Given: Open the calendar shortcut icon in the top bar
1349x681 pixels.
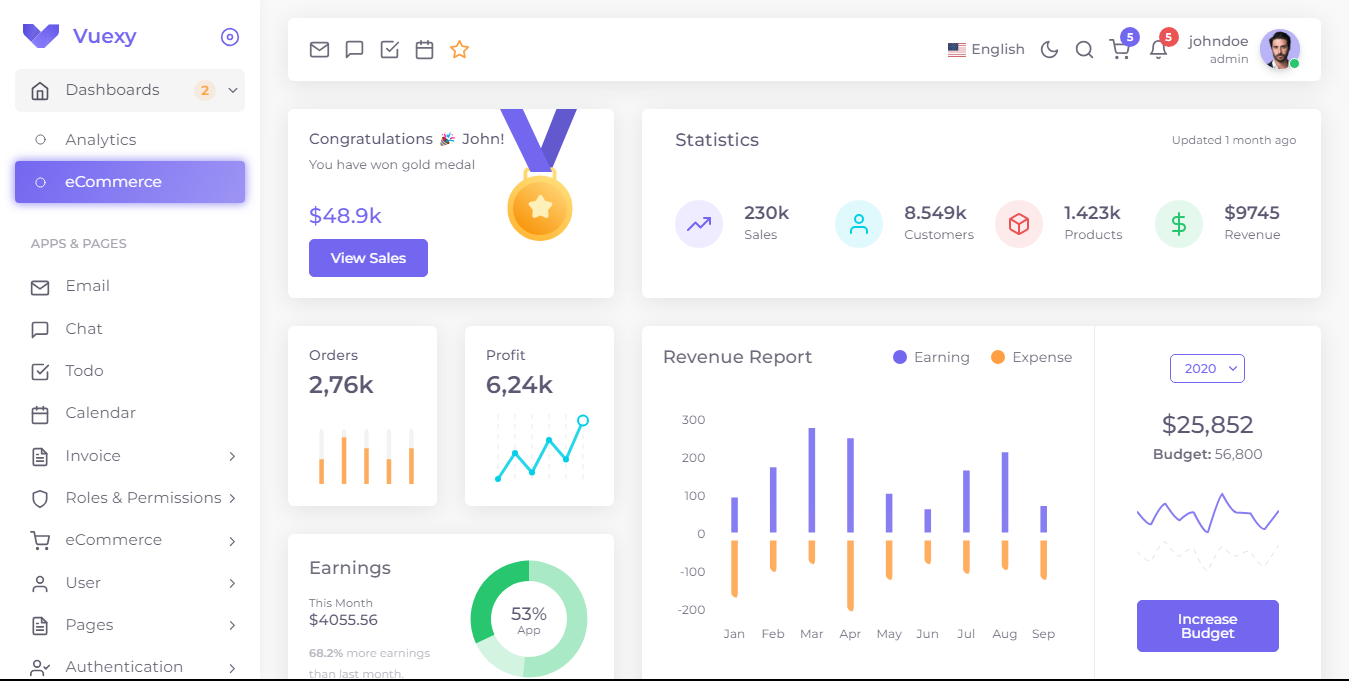Looking at the screenshot, I should (424, 48).
